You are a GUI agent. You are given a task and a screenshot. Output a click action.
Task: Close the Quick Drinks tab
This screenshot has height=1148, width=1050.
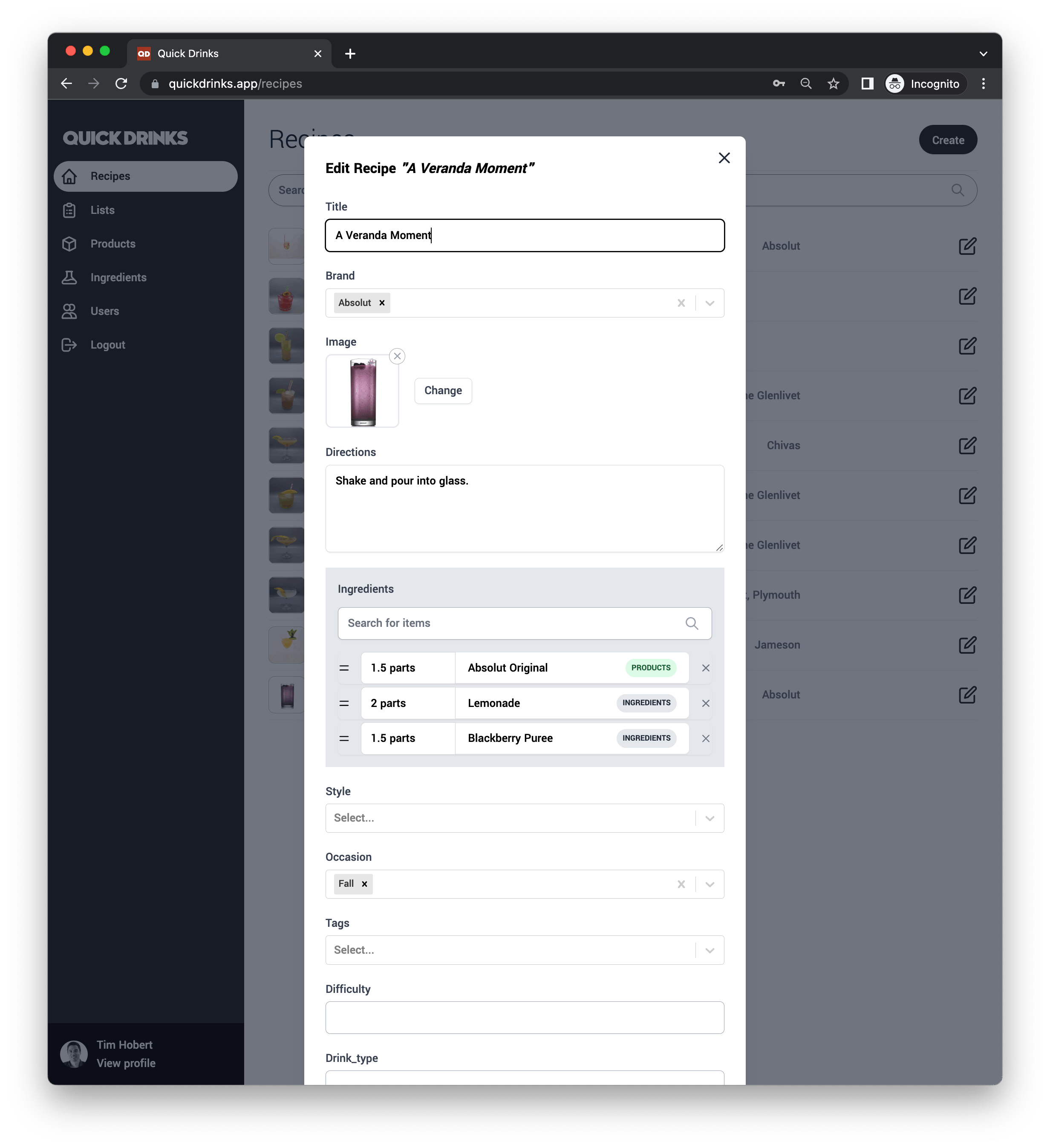point(318,54)
